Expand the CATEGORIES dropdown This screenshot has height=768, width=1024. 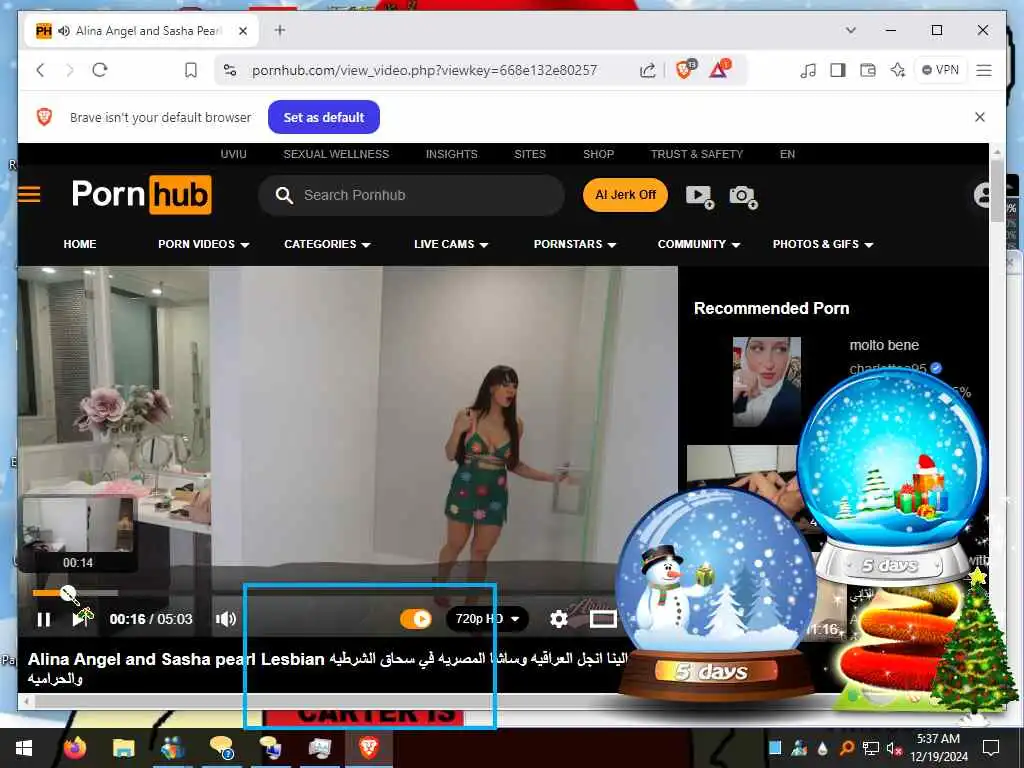[x=327, y=244]
